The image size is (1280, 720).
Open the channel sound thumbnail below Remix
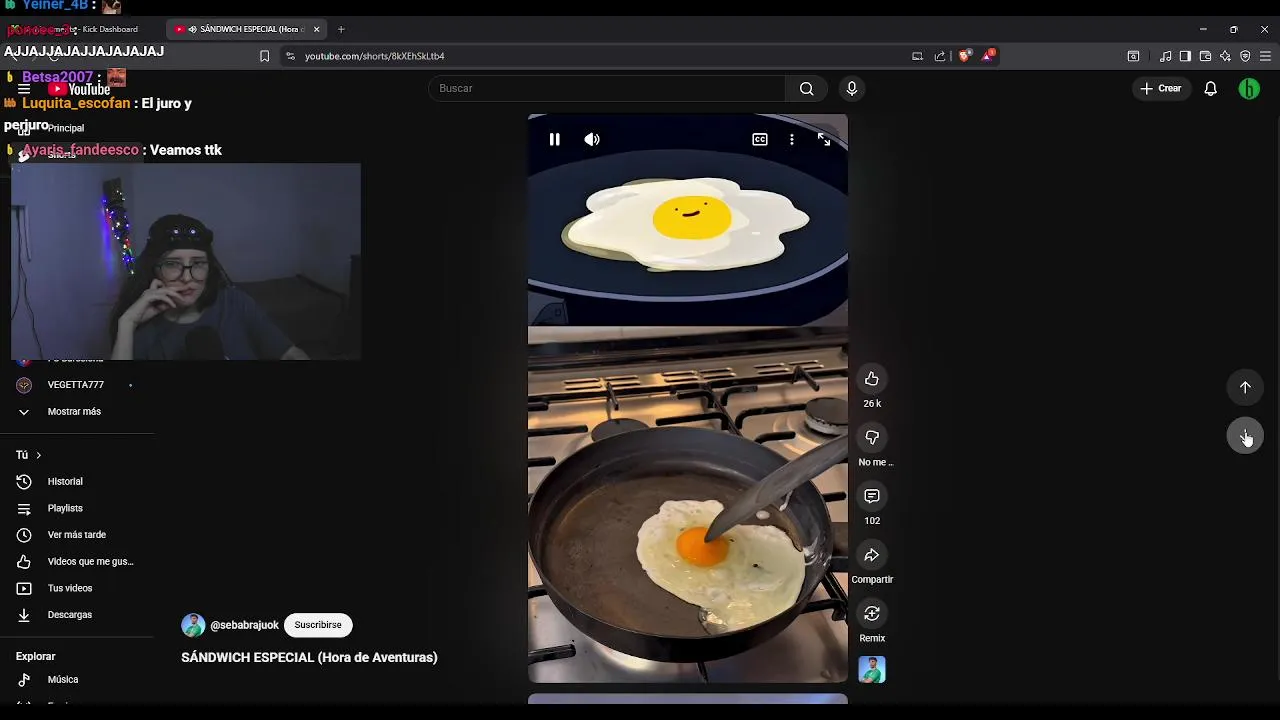pyautogui.click(x=872, y=670)
